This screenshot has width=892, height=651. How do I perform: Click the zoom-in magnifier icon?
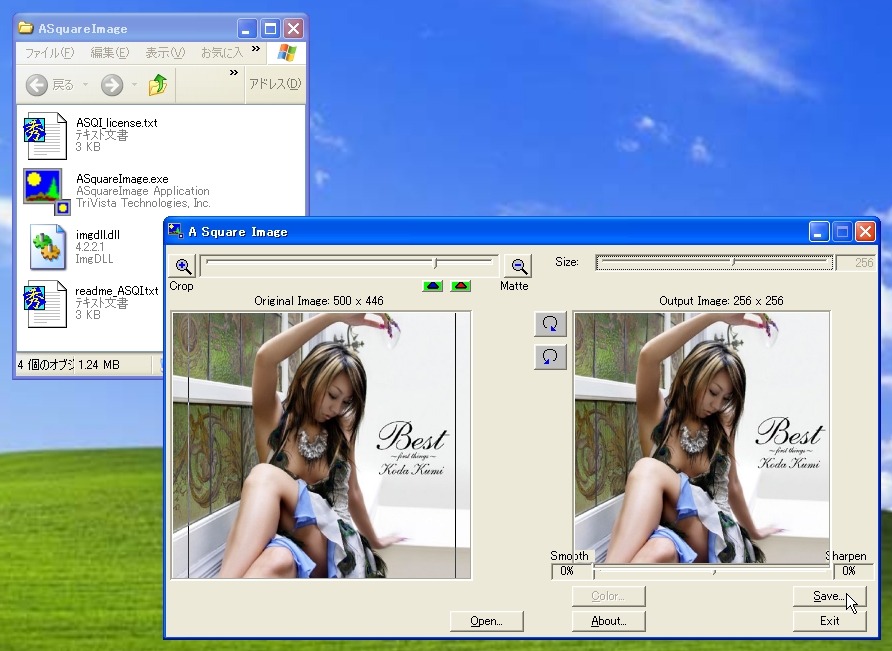pos(183,266)
